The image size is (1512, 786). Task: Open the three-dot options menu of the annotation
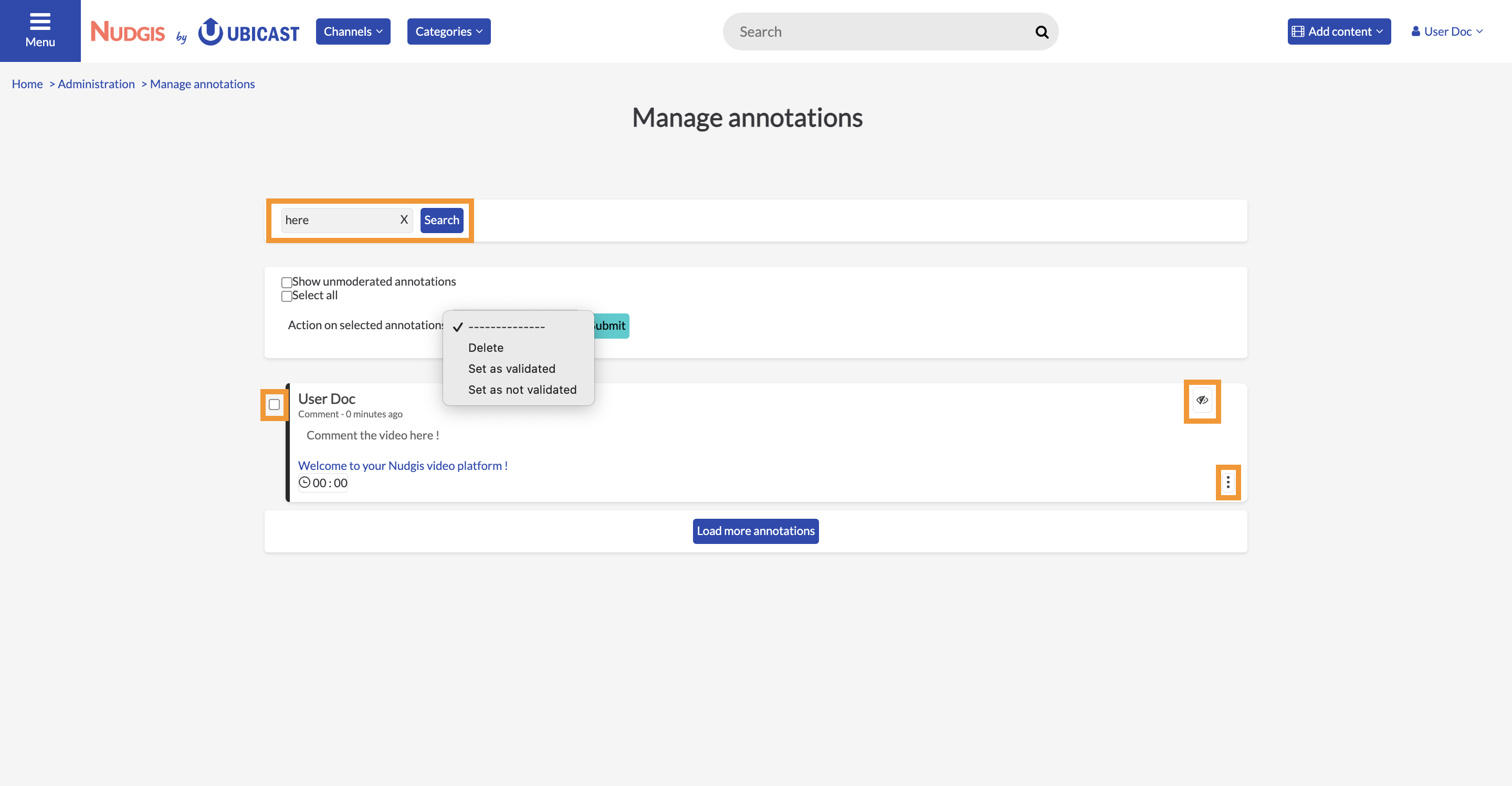tap(1228, 482)
